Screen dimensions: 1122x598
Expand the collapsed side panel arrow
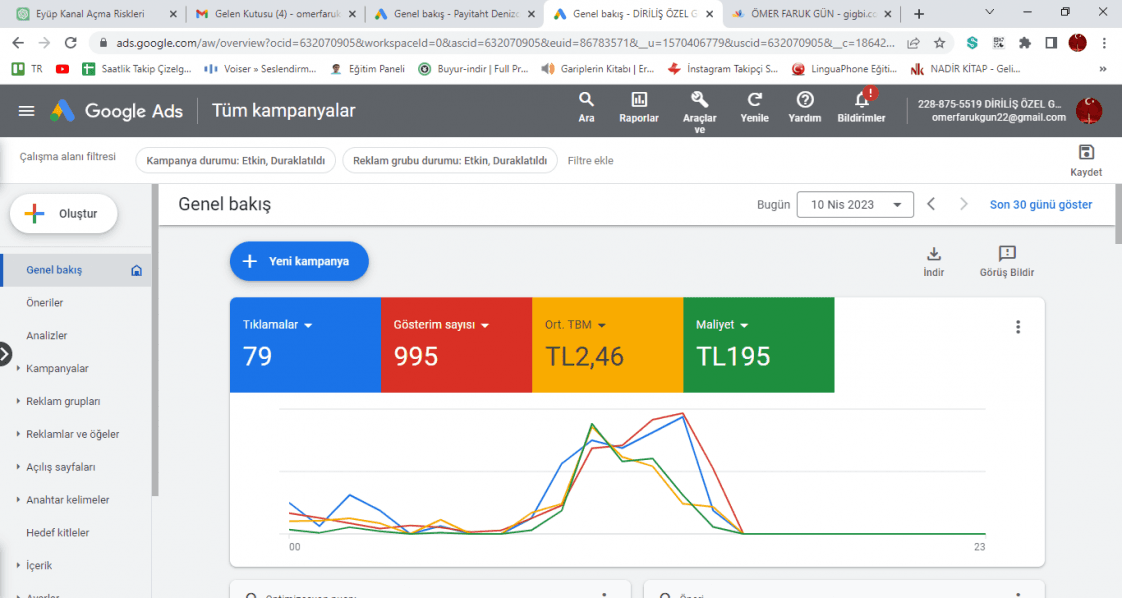click(x=4, y=354)
